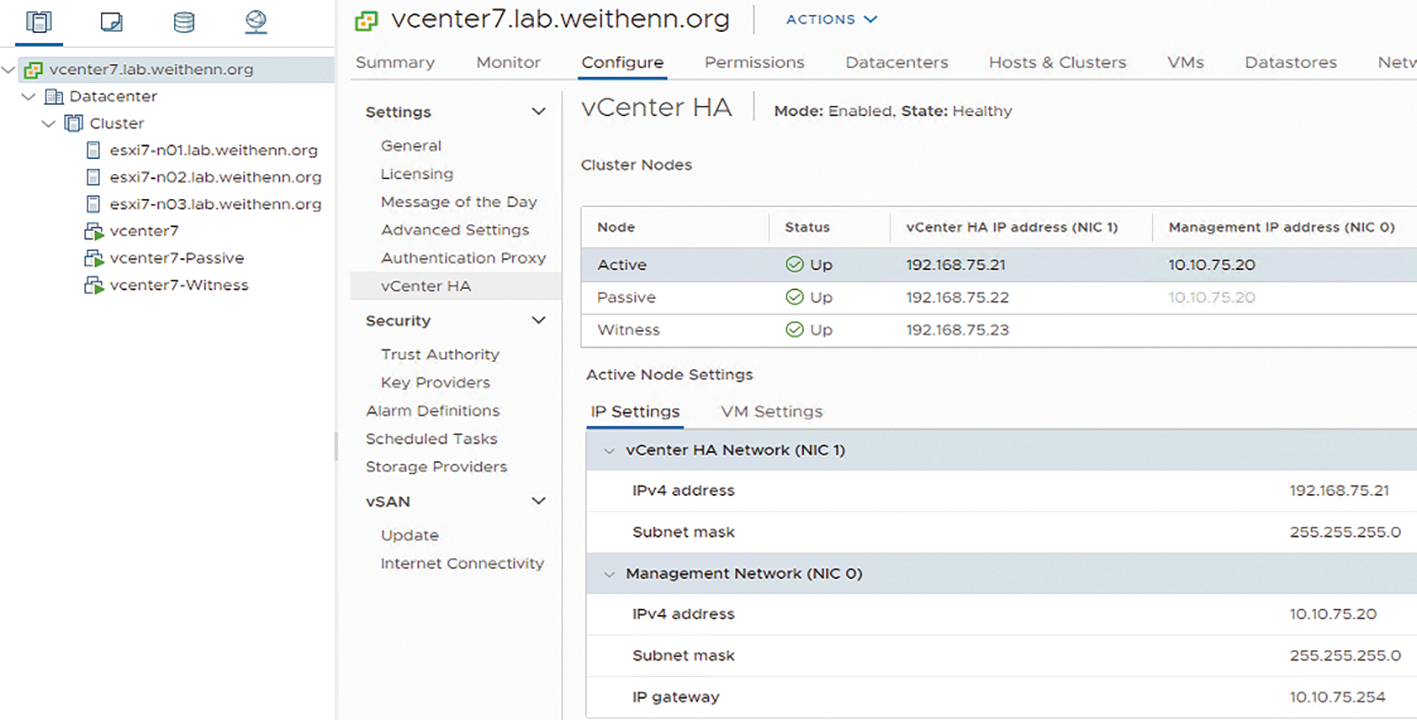This screenshot has width=1417, height=720.
Task: Click the vCenter icon in the page header
Action: 368,20
